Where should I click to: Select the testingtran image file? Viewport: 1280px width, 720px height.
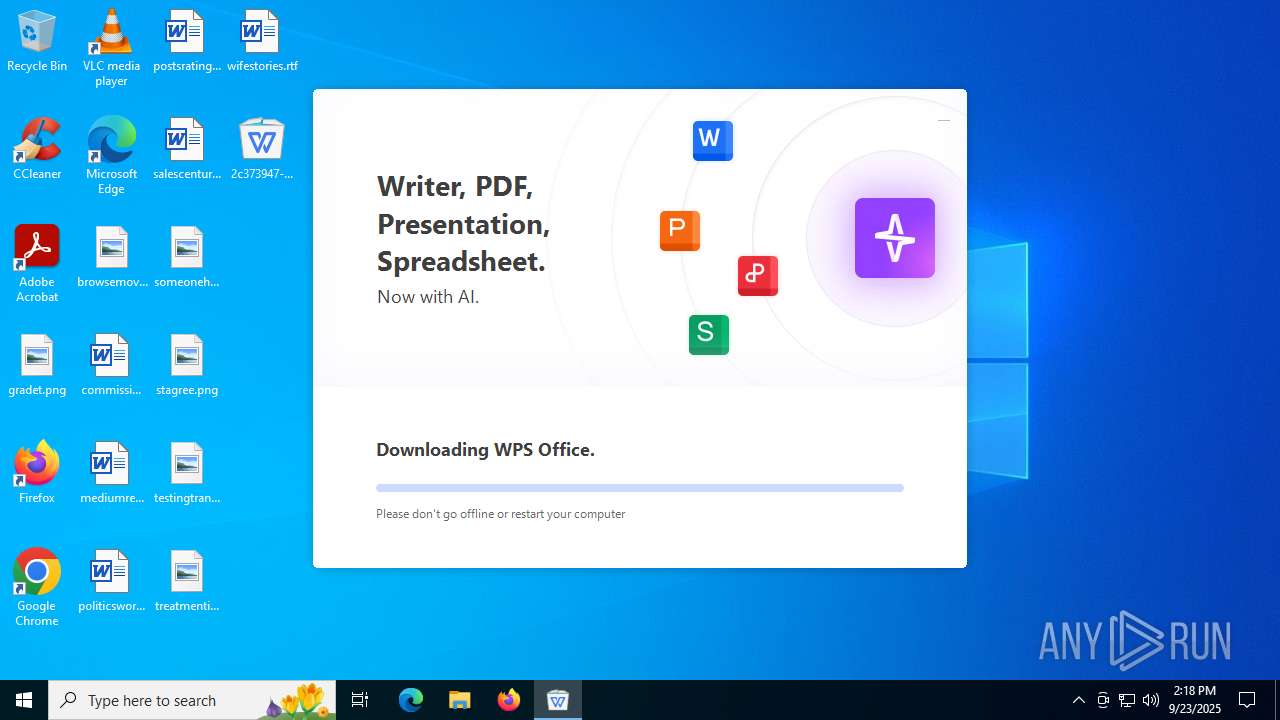[x=186, y=474]
